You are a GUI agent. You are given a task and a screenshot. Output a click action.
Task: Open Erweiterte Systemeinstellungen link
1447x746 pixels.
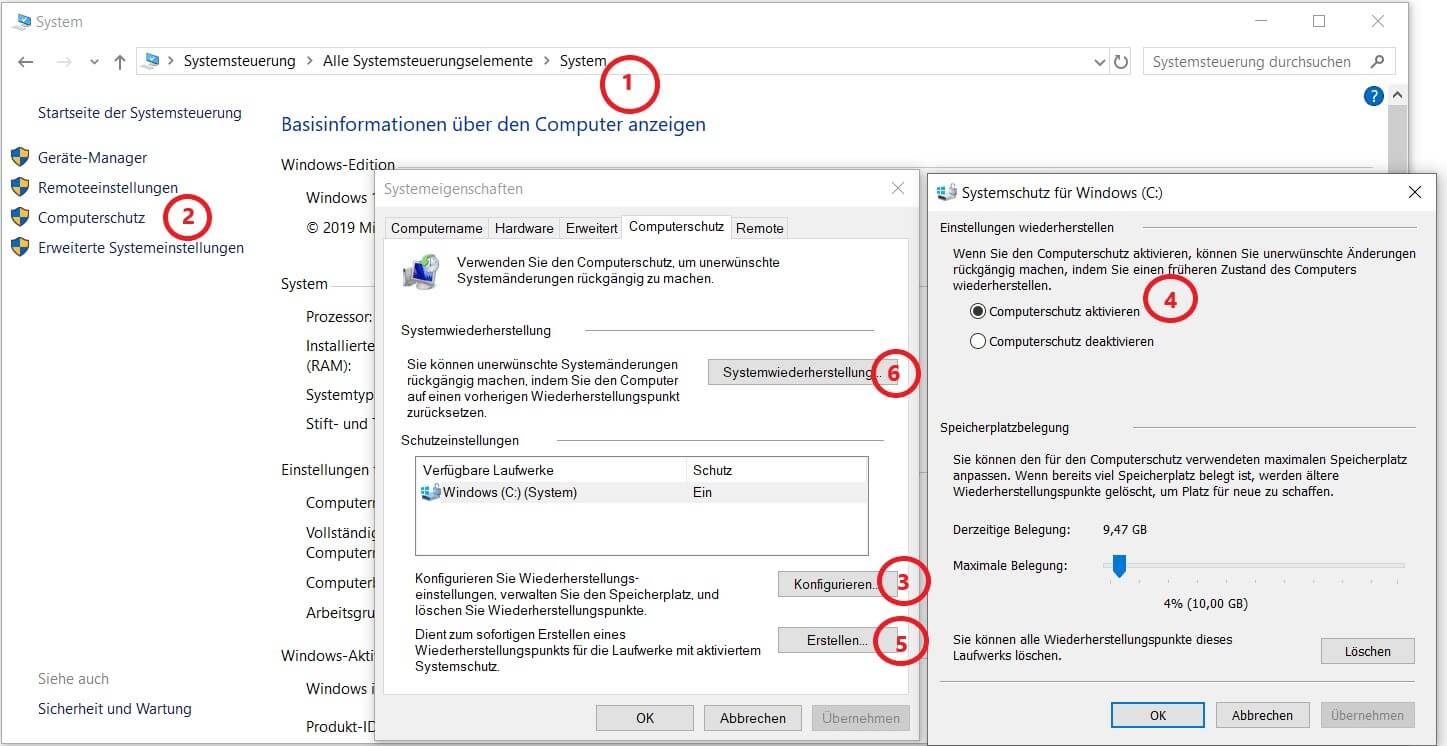point(141,247)
